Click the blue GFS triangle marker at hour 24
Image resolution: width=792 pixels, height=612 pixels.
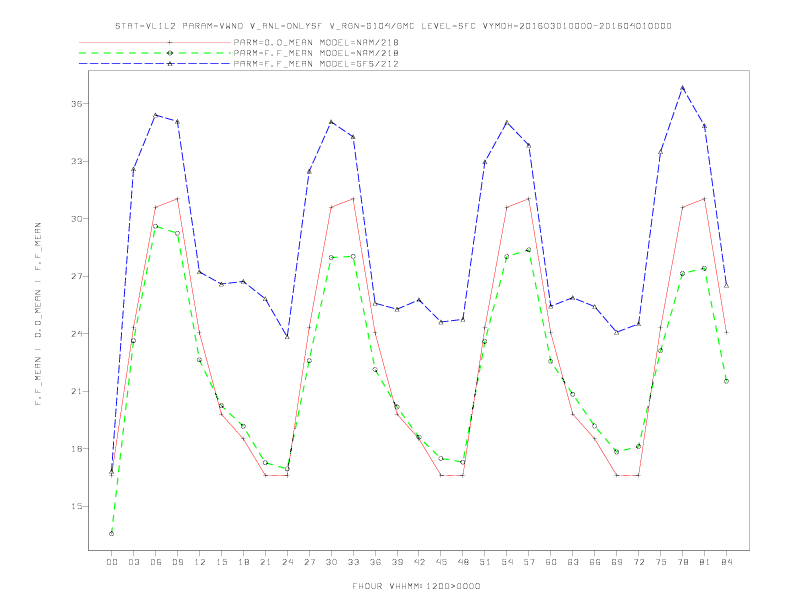287,336
